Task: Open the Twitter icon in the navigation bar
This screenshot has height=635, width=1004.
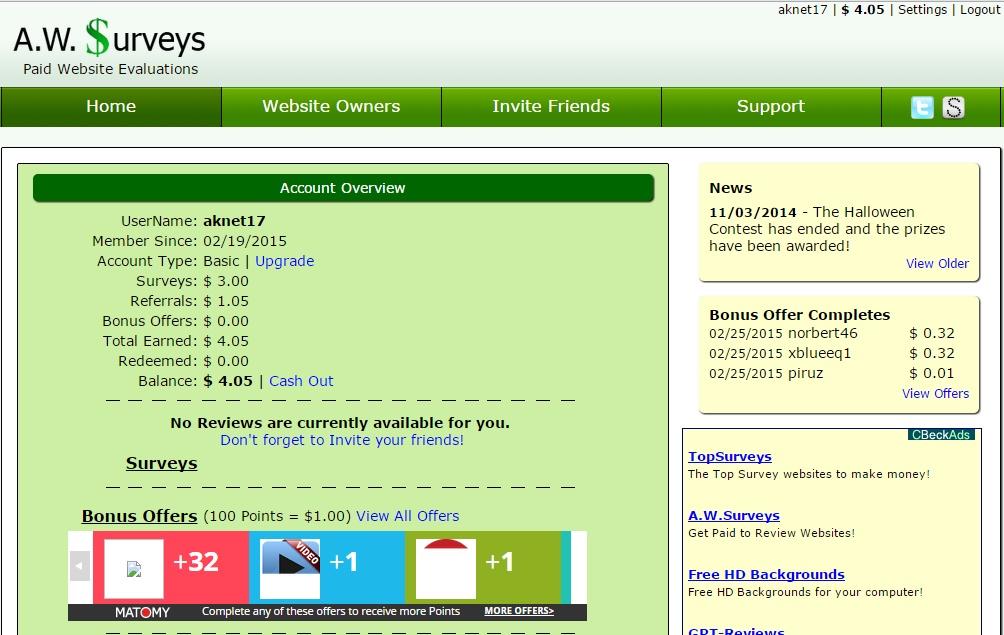Action: (x=922, y=107)
